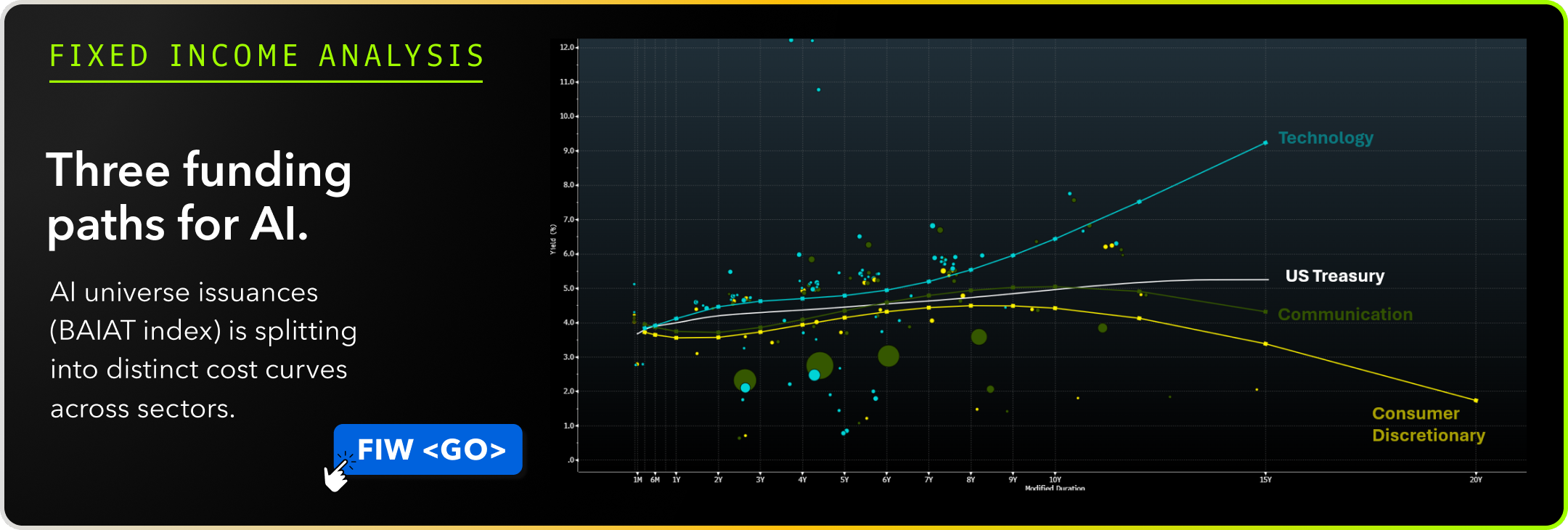
Task: Click the Communication curve label
Action: point(1345,314)
